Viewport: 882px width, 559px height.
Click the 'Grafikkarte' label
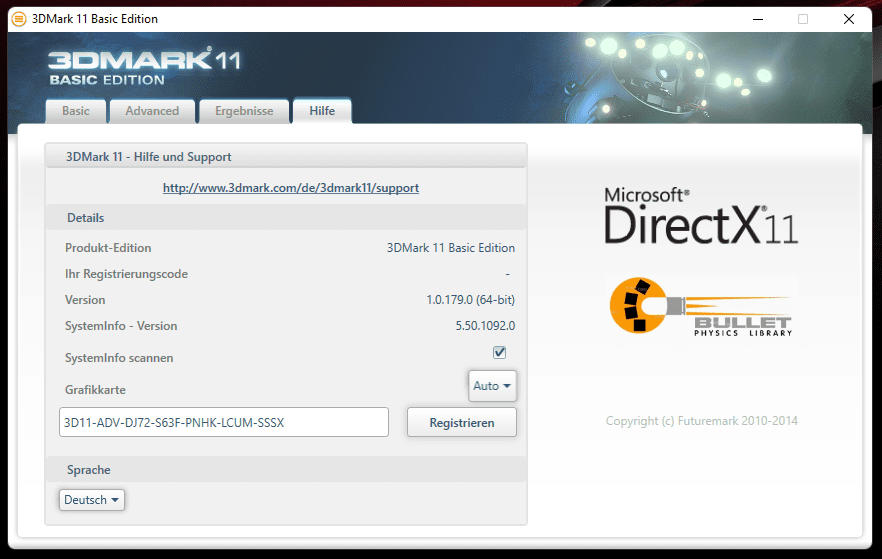95,390
